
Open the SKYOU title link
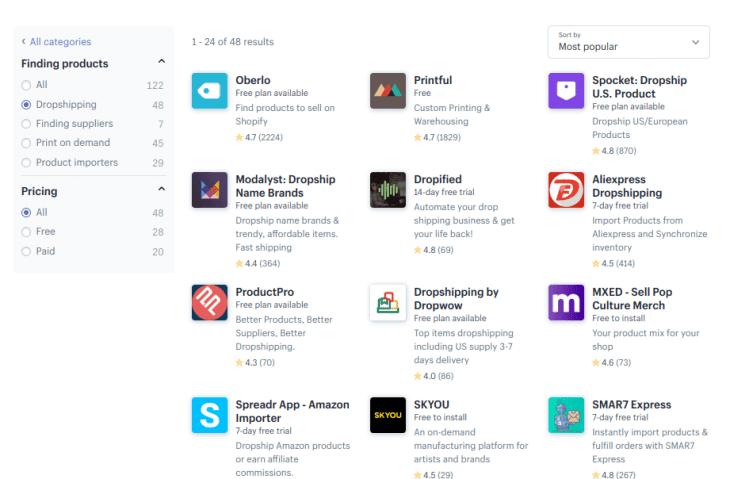point(432,405)
